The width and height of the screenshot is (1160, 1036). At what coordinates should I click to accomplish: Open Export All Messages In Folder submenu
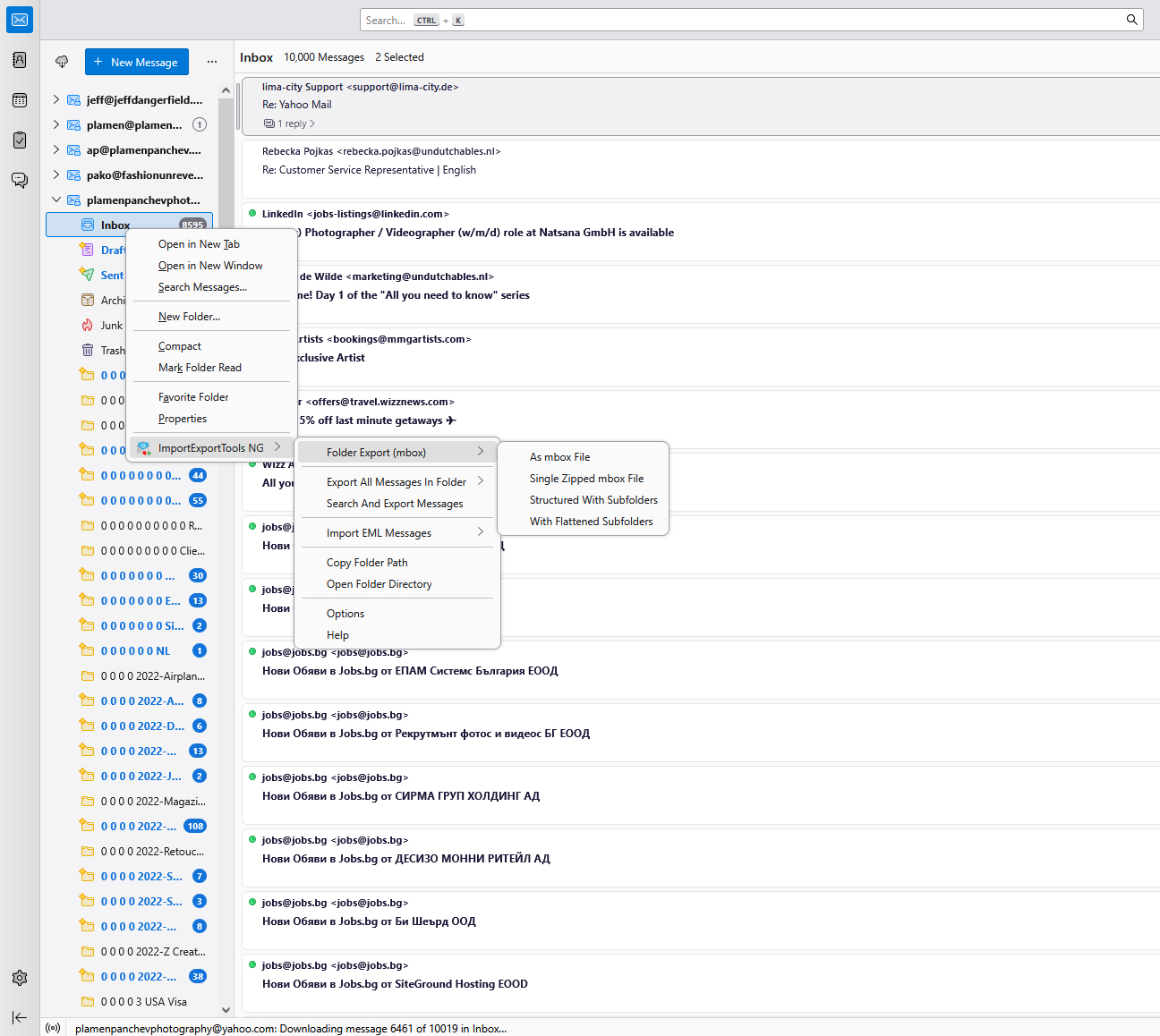[x=396, y=482]
